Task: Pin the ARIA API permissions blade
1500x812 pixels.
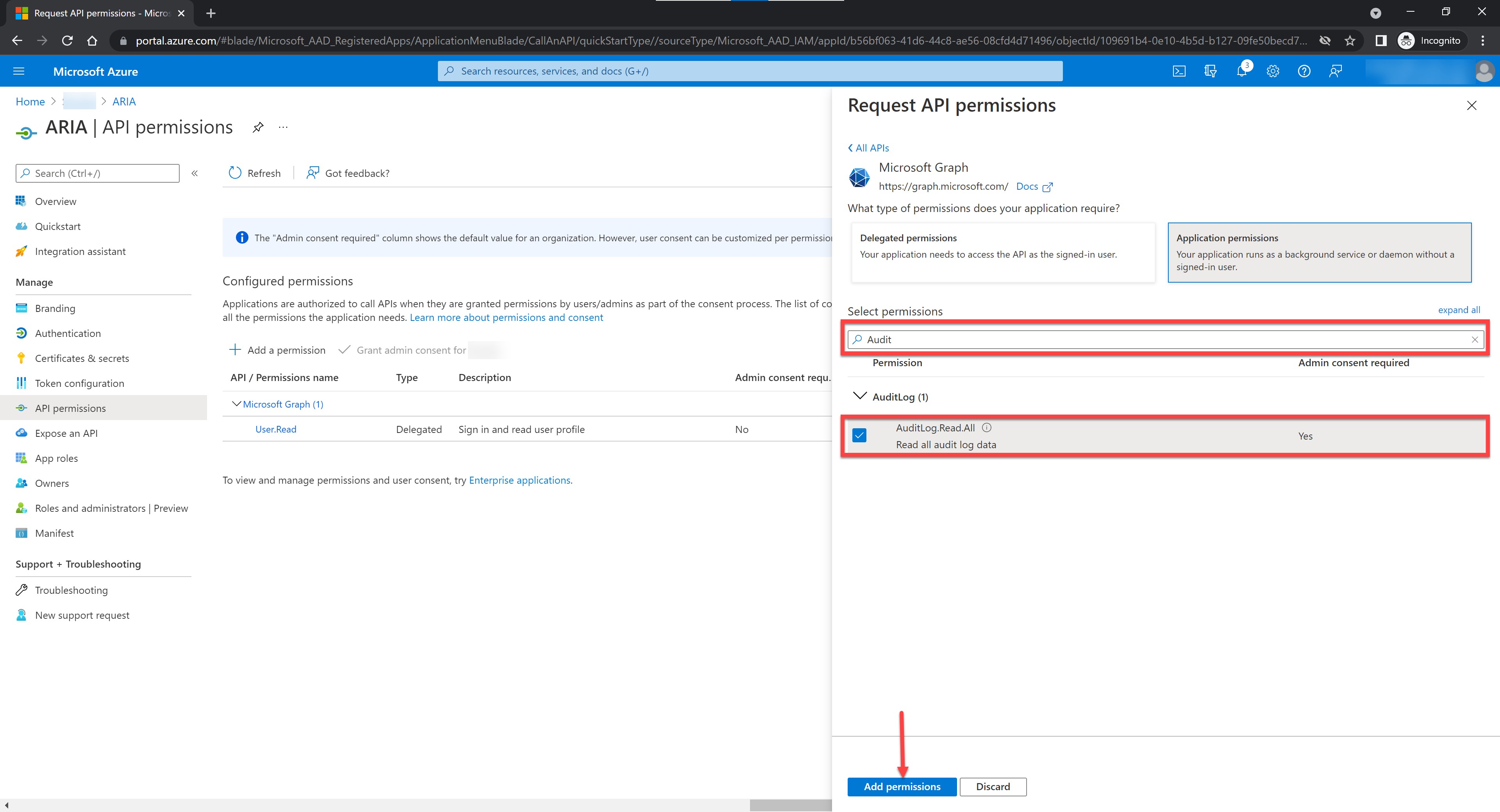Action: tap(258, 128)
